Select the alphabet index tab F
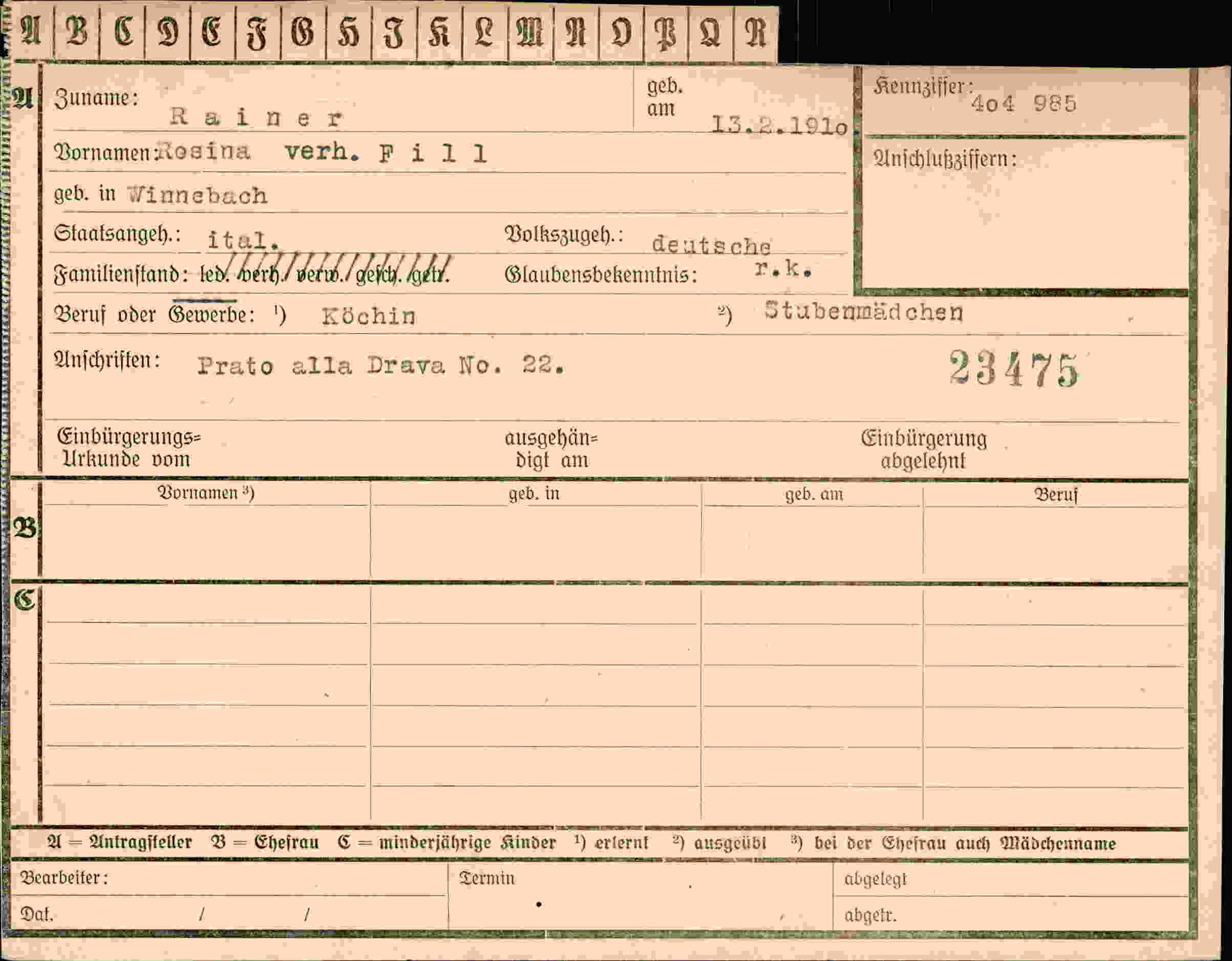This screenshot has width=1232, height=961. point(258,32)
